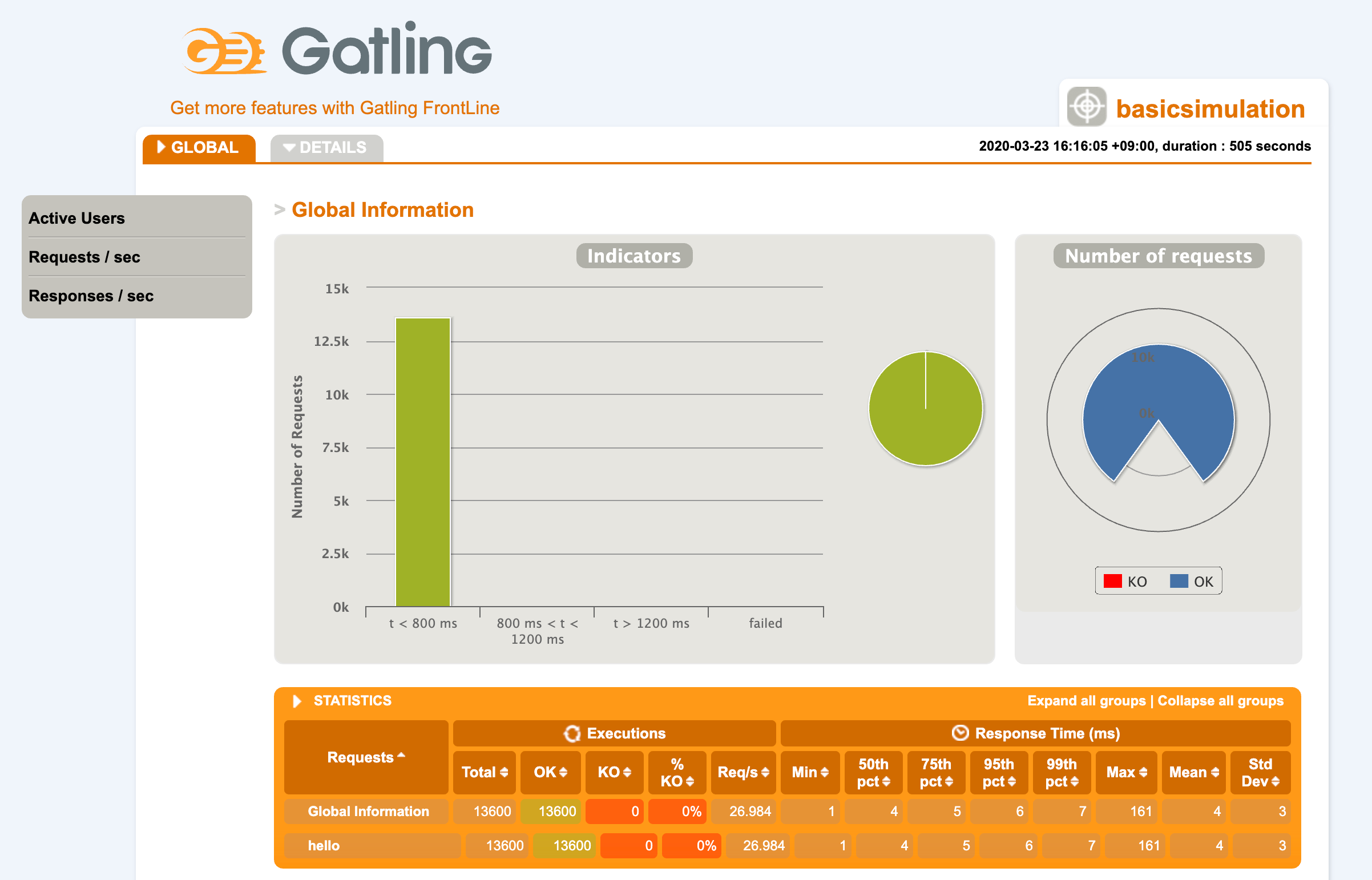This screenshot has height=880, width=1372.
Task: Expand all groups in statistics
Action: tap(1086, 701)
